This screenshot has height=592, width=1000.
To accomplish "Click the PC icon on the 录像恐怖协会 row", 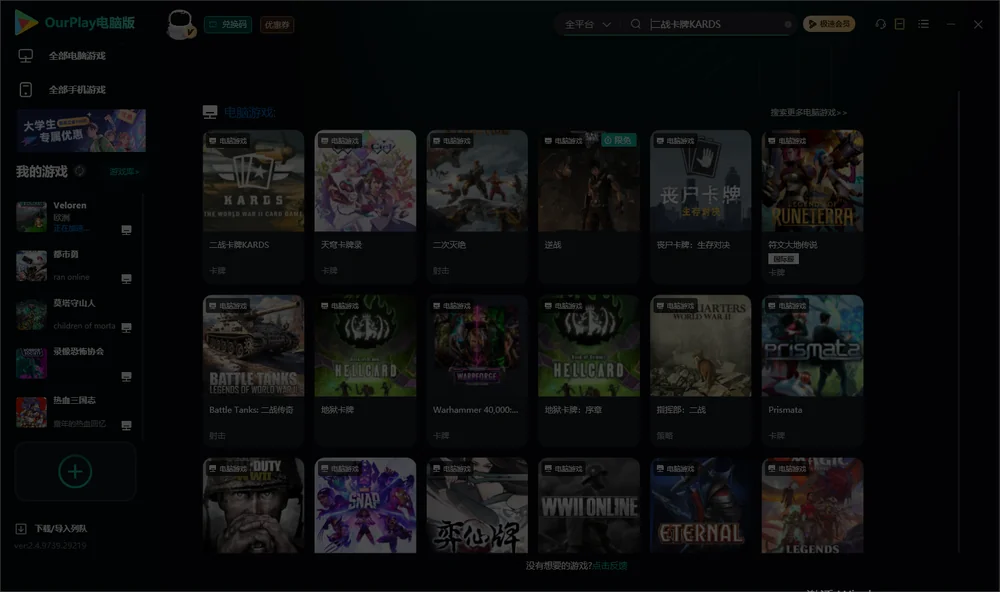I will click(x=126, y=376).
